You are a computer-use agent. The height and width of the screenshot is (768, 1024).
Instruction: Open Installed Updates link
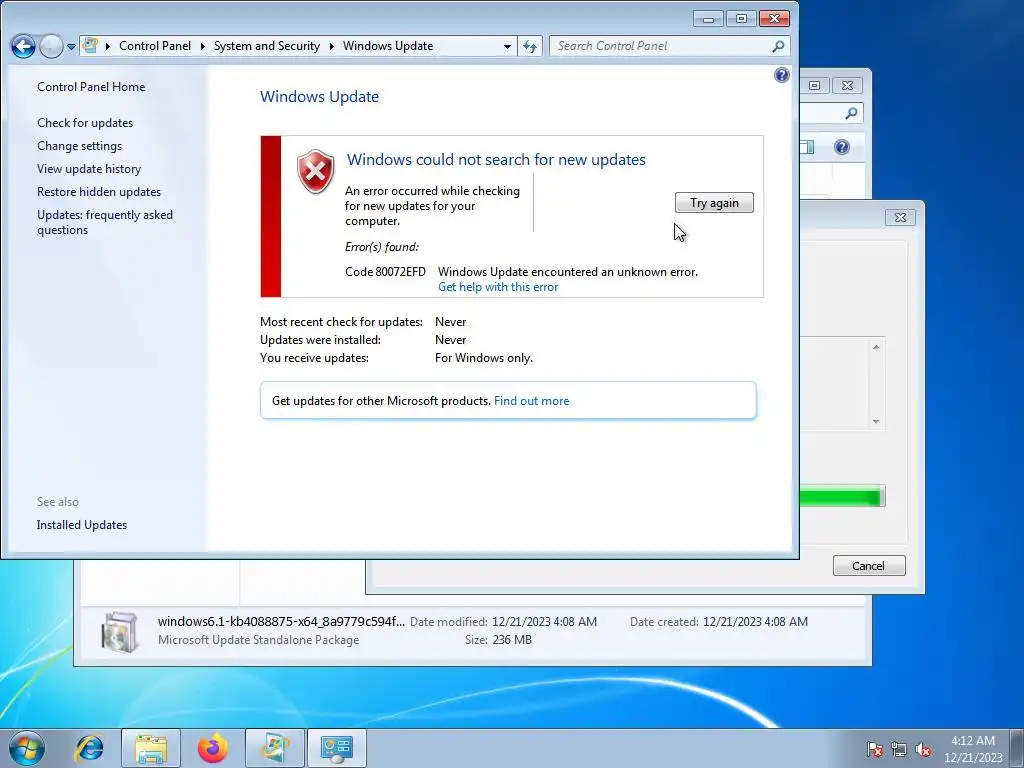click(x=82, y=525)
